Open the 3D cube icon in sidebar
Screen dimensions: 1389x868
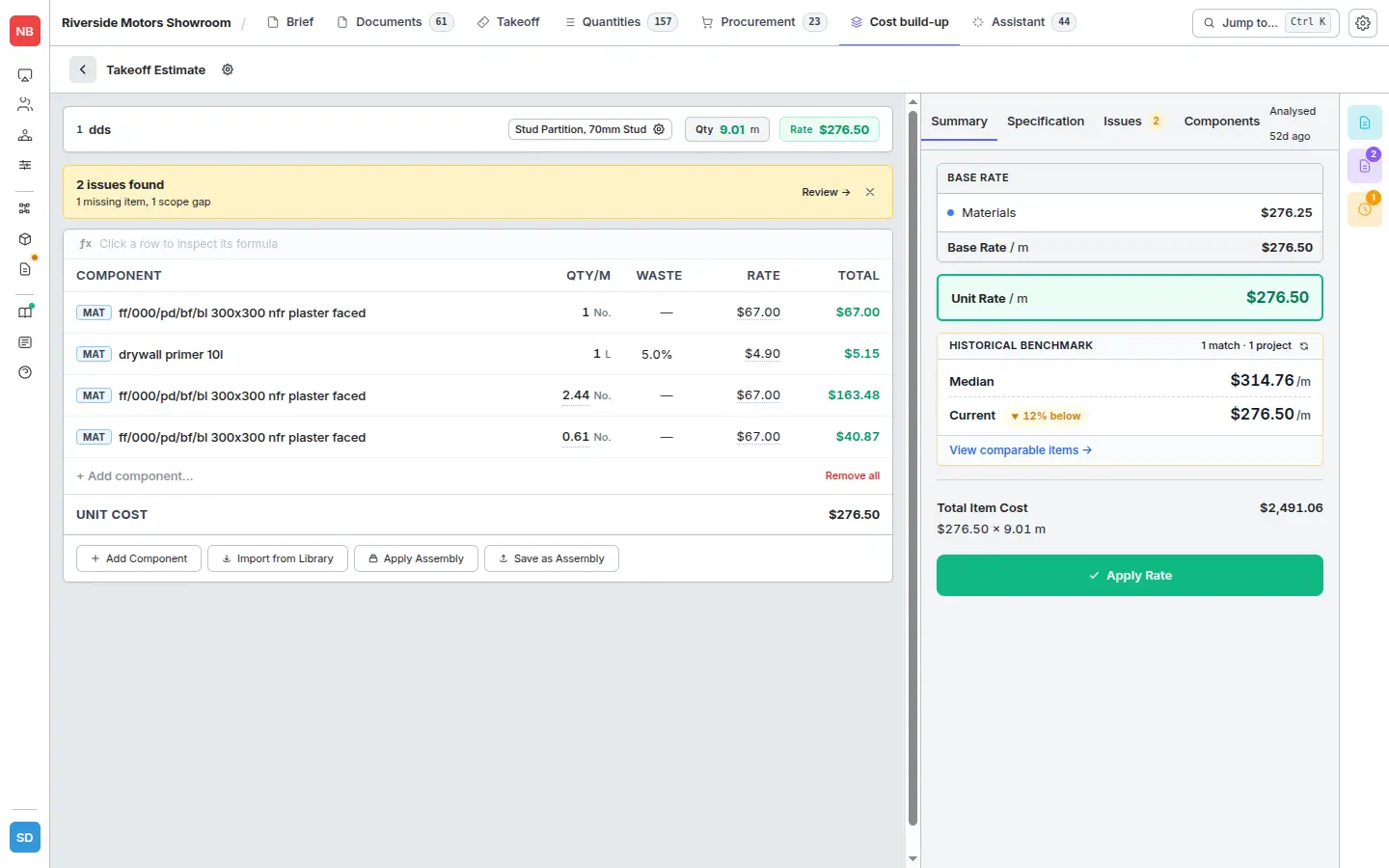(25, 239)
